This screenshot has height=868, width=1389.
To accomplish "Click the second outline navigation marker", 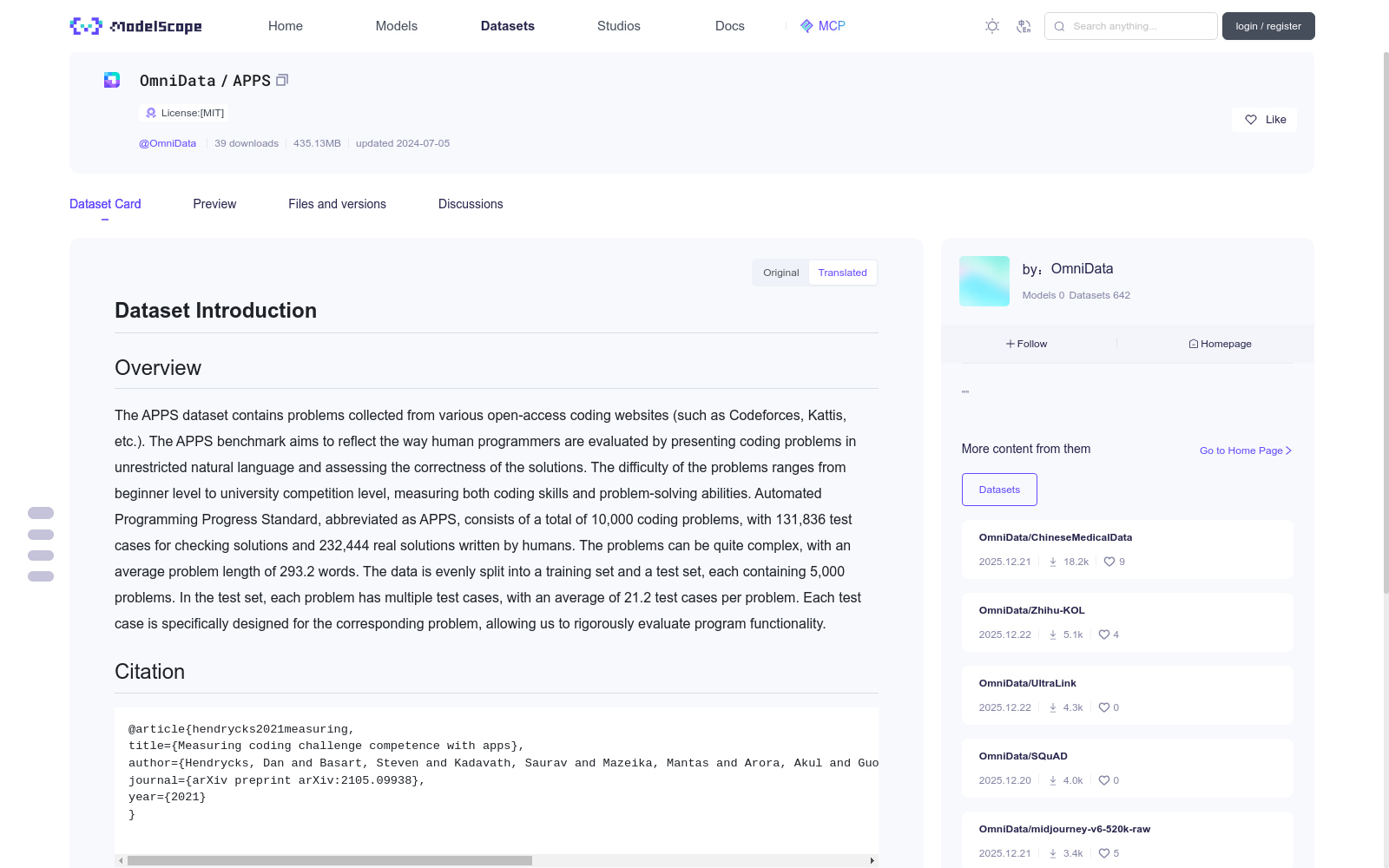I will coord(41,535).
